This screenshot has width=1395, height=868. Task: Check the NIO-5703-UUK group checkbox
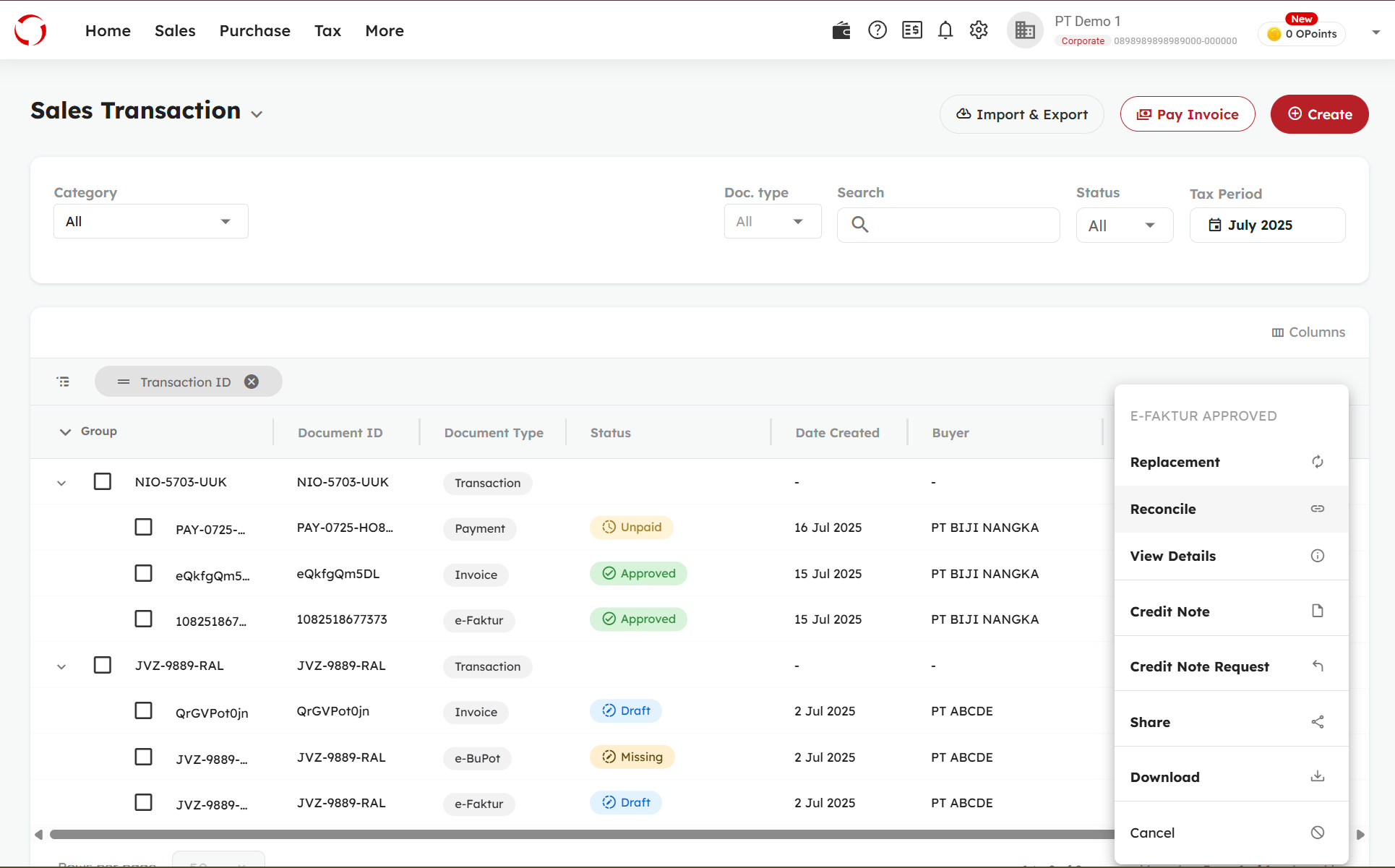103,481
